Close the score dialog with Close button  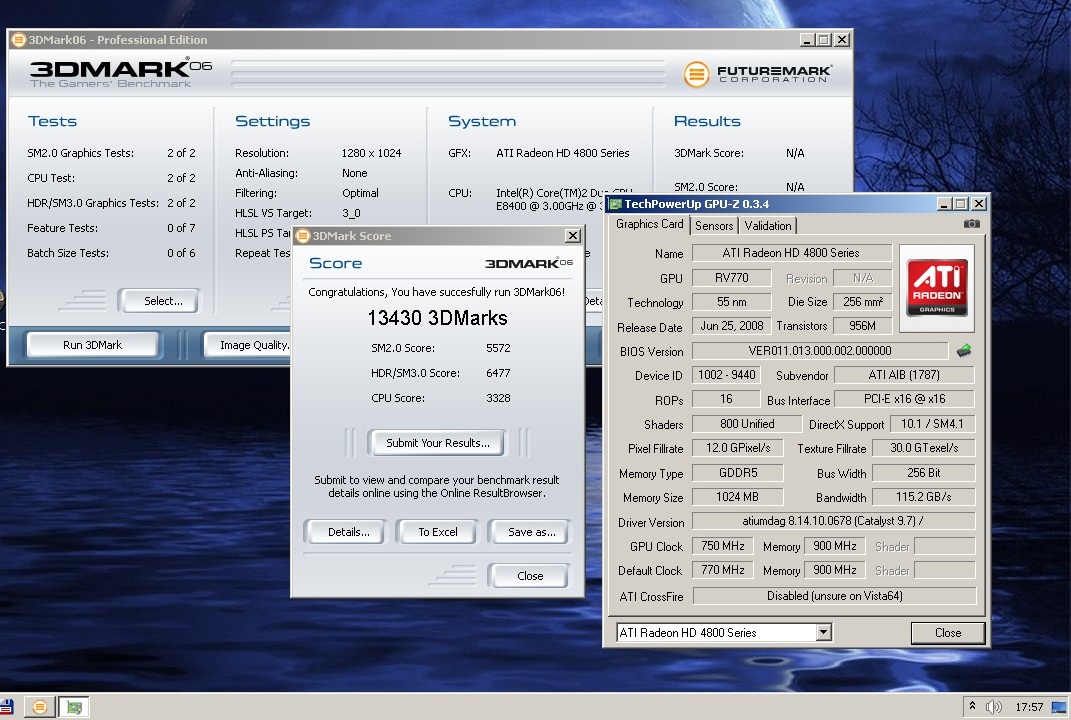click(x=530, y=576)
